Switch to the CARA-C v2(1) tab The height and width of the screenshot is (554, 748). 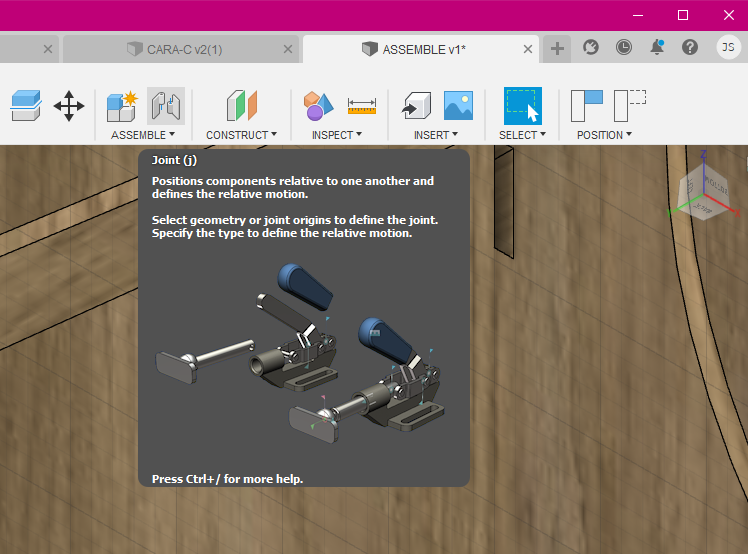[181, 49]
